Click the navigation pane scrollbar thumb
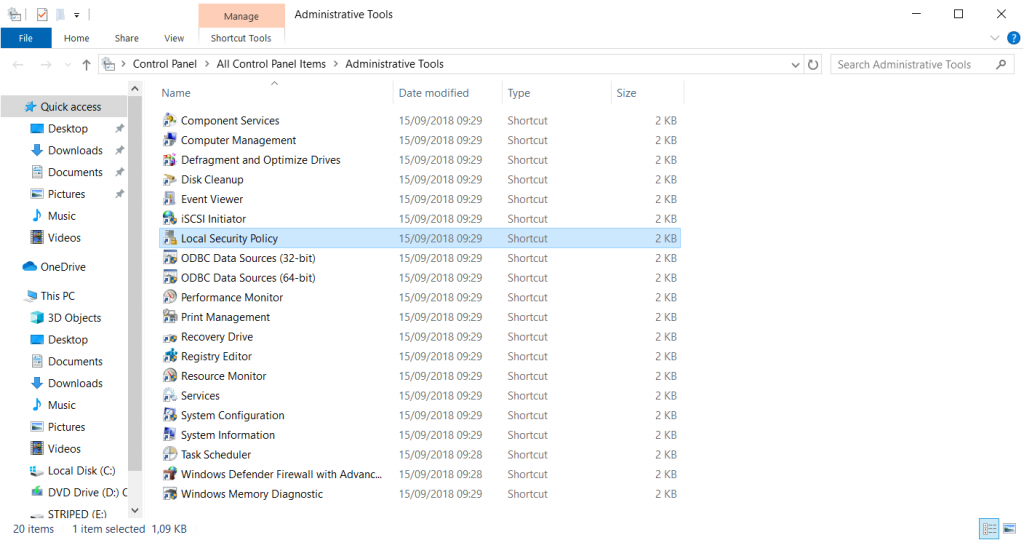Screen dimensions: 1024x540 (135, 283)
